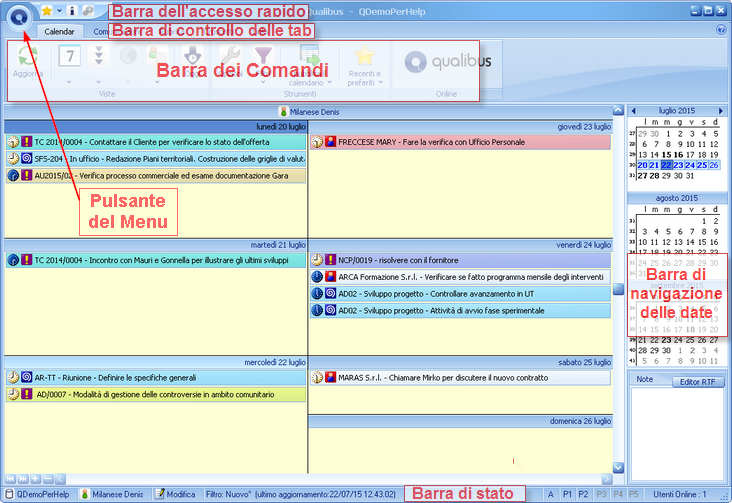732x503 pixels.
Task: Click the clock icon of 'TC 2014/0004 - Contattare' event
Action: point(13,142)
